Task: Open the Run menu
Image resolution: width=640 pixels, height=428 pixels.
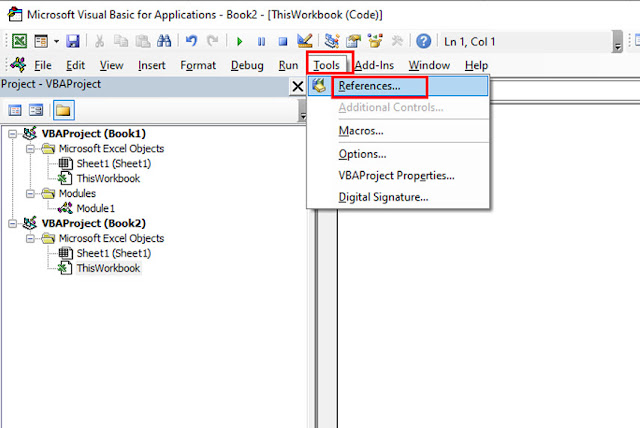Action: point(288,65)
